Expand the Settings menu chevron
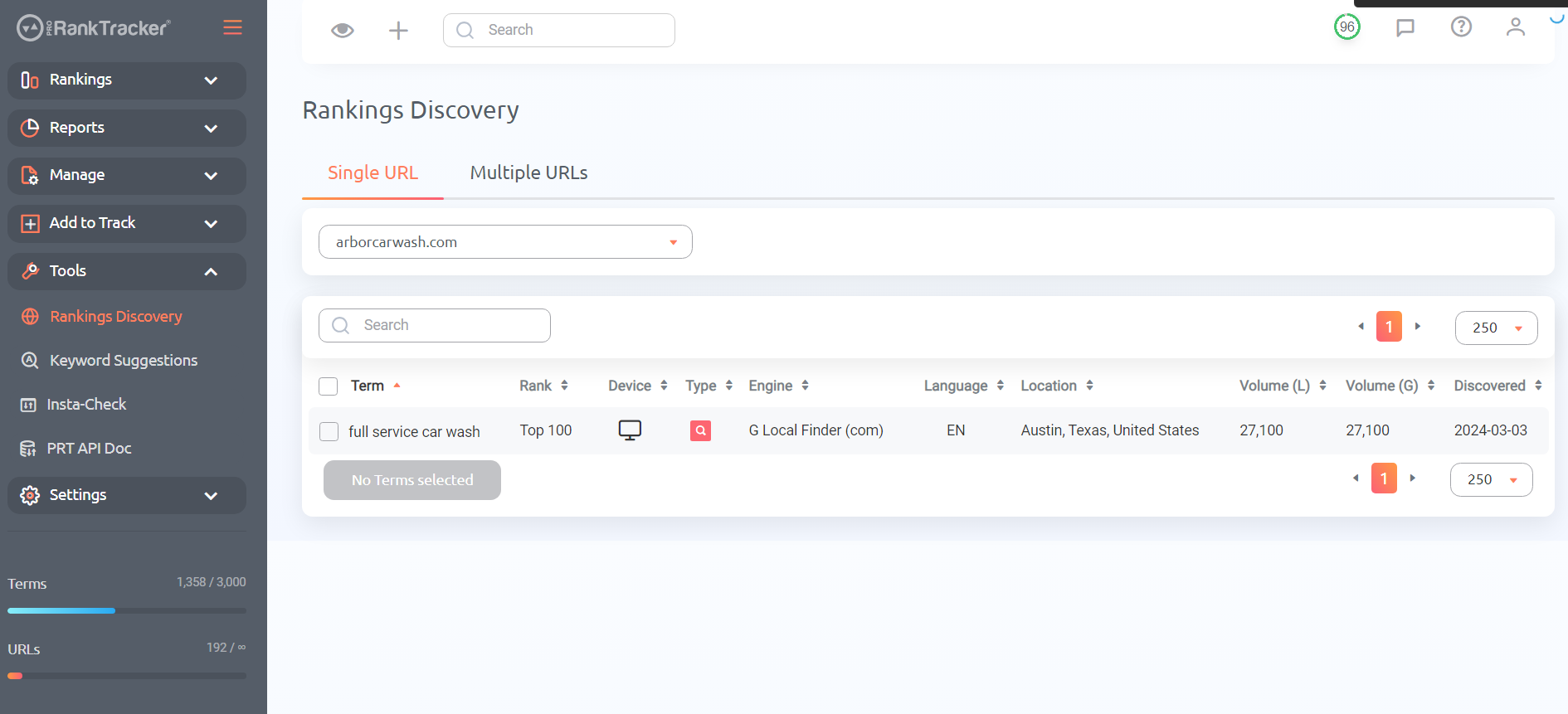The width and height of the screenshot is (1568, 714). [x=211, y=496]
